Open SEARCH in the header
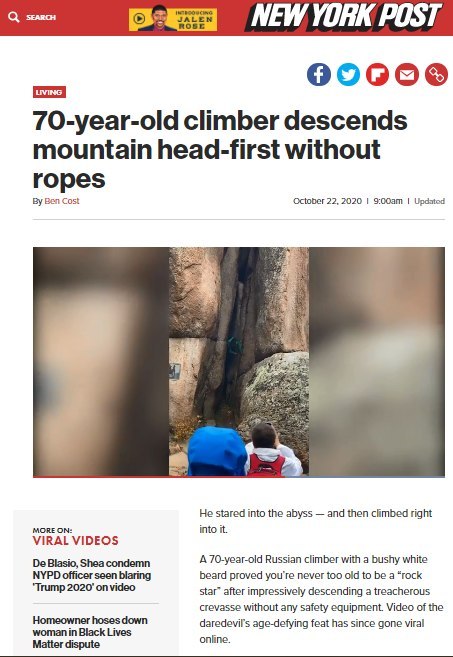This screenshot has width=453, height=657. coord(41,17)
